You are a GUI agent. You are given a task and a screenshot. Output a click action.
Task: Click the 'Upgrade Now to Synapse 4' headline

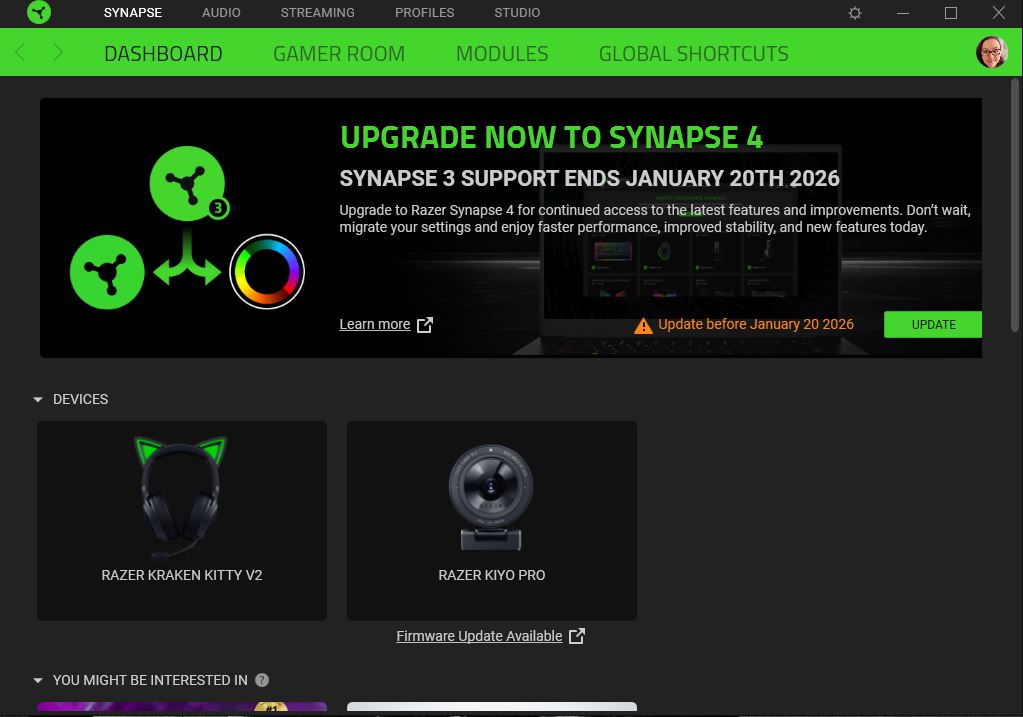[x=551, y=138]
